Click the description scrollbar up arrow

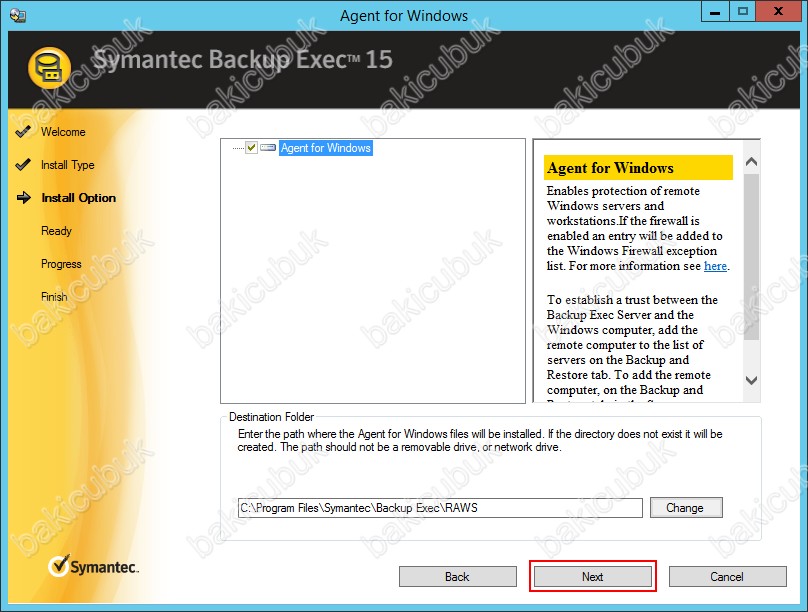751,162
